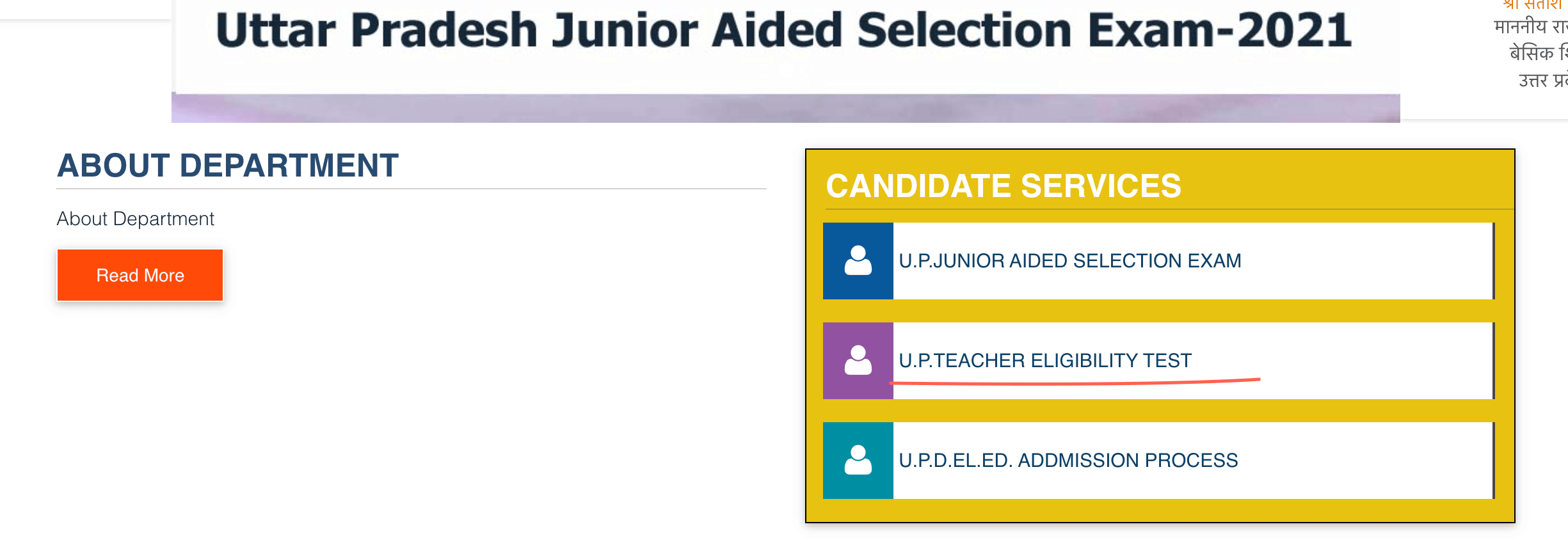
Task: Click the white row of D.EL.ED. Addmission Process
Action: pos(1194,461)
